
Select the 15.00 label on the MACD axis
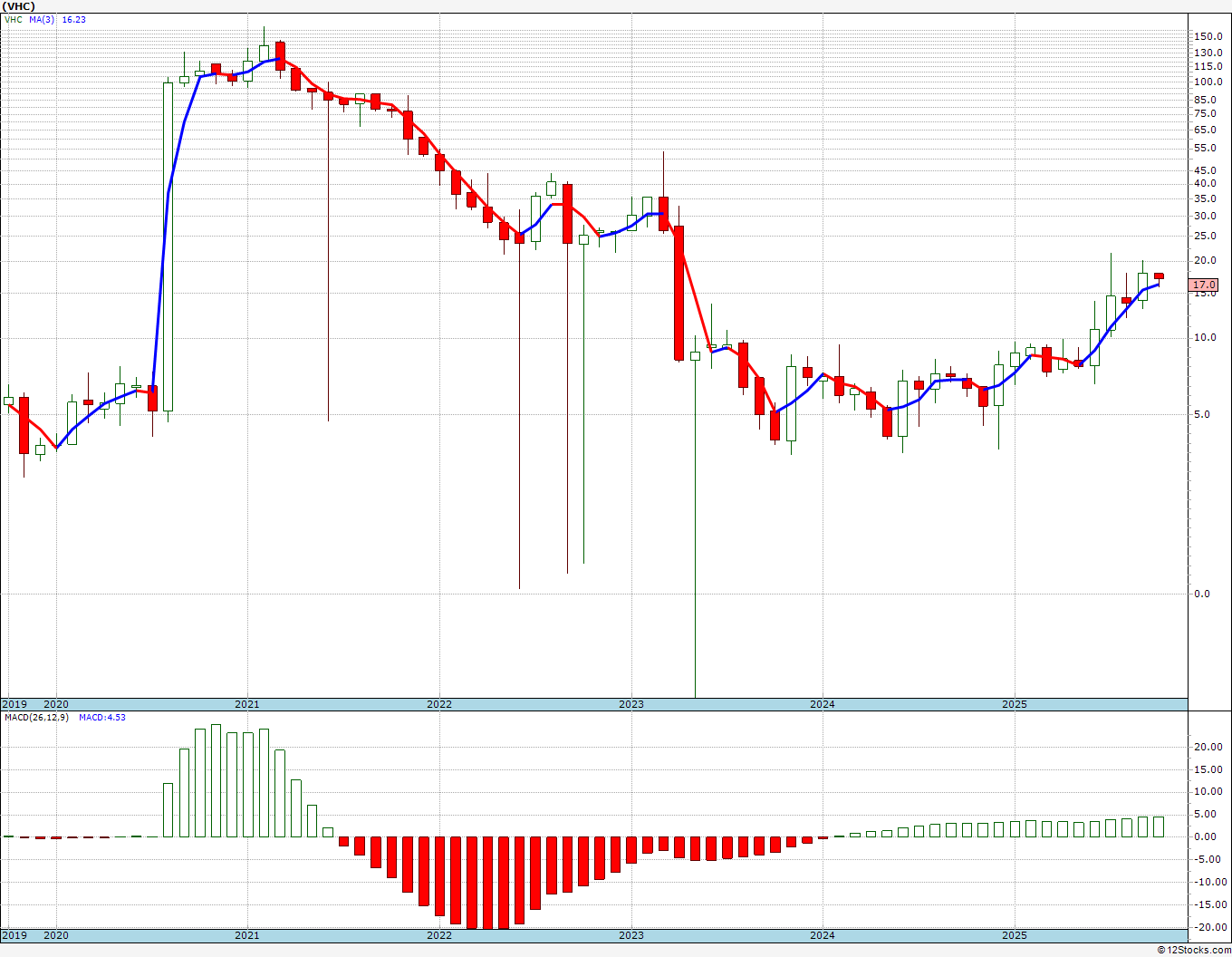[1208, 770]
